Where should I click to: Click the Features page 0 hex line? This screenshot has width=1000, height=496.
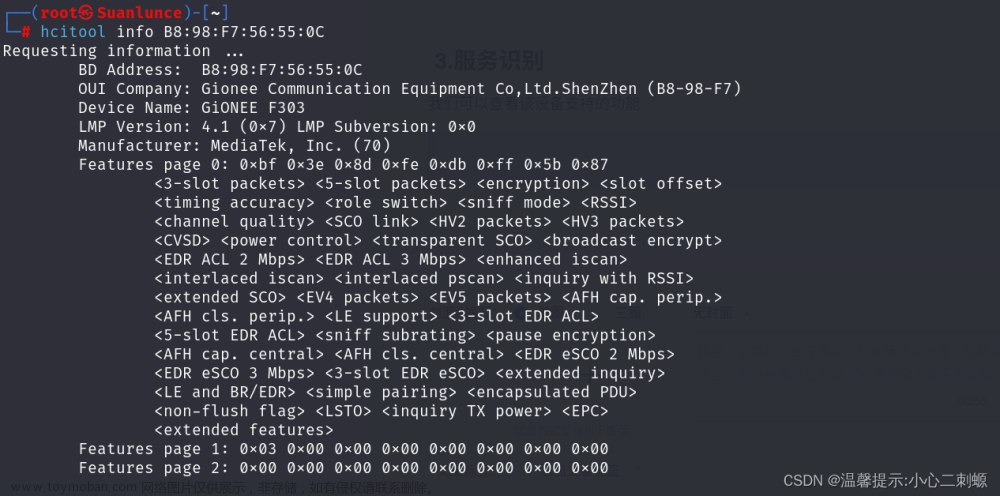pos(343,164)
